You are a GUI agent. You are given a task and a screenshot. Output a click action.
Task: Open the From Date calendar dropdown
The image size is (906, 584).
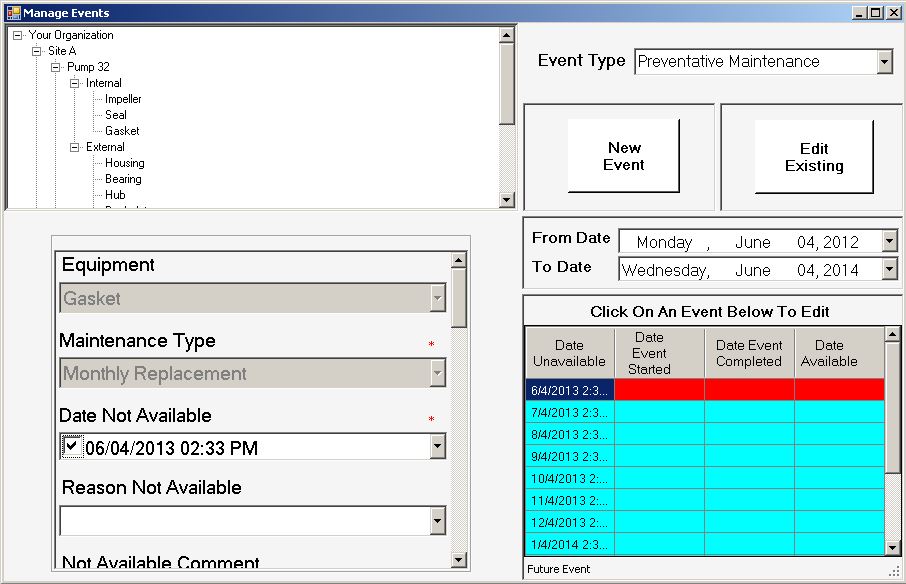889,241
